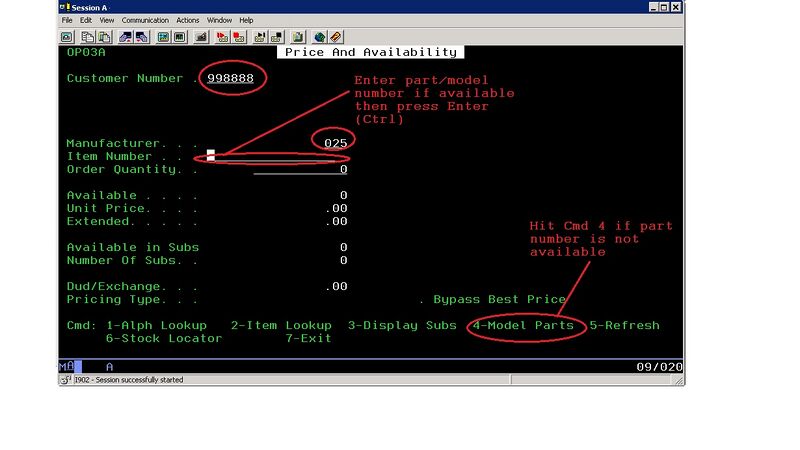
Task: Open the File menu
Action: (x=67, y=20)
